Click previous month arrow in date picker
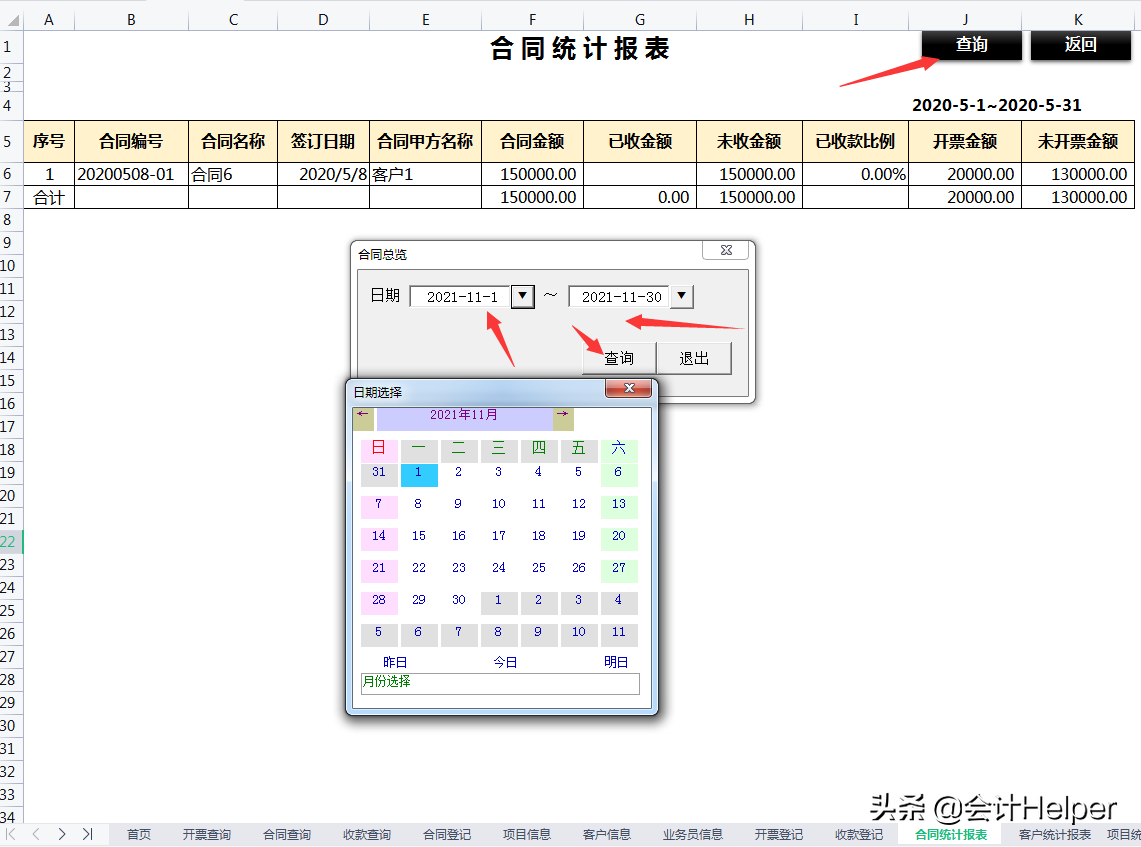Screen dimensions: 1141x847 click(x=363, y=414)
